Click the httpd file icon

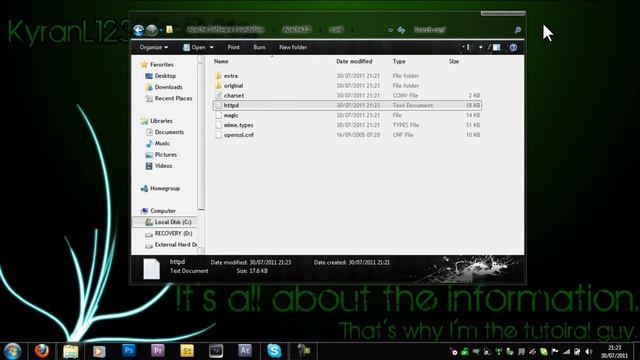click(x=218, y=105)
